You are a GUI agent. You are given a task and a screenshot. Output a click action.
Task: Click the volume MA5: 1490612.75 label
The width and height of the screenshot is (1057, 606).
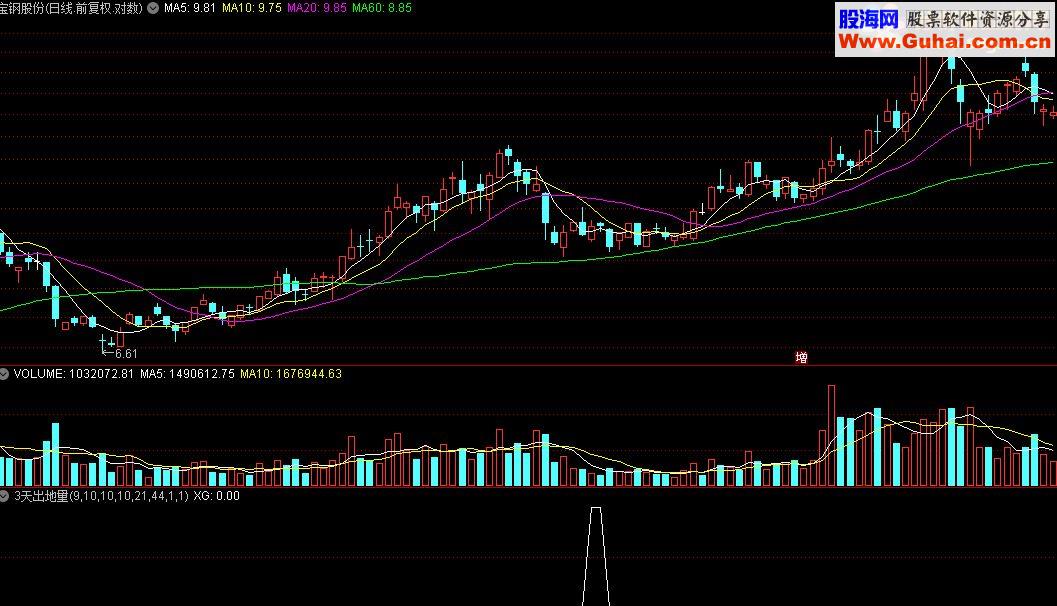pos(187,373)
